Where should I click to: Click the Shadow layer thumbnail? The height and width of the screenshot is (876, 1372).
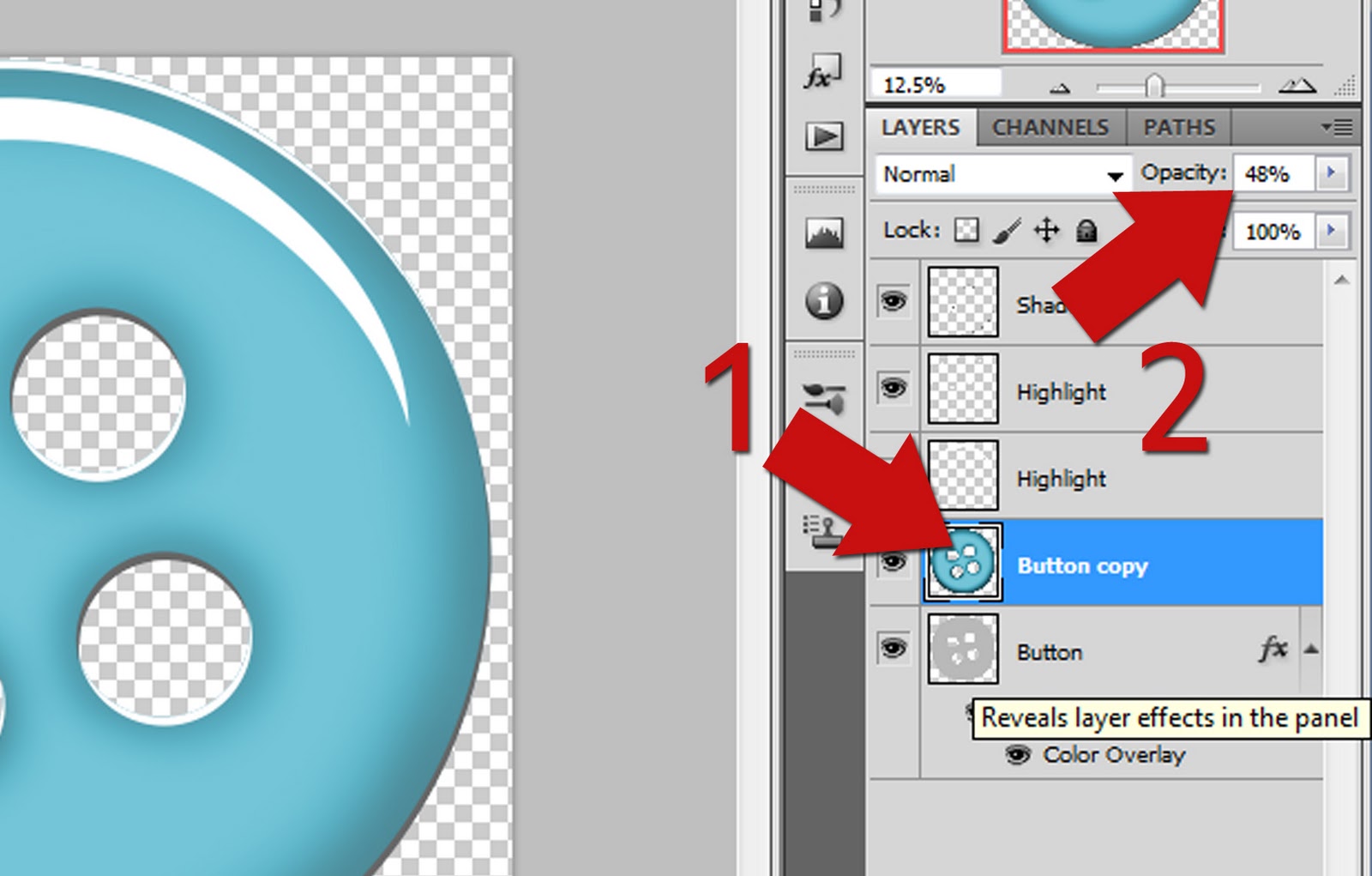pos(963,301)
